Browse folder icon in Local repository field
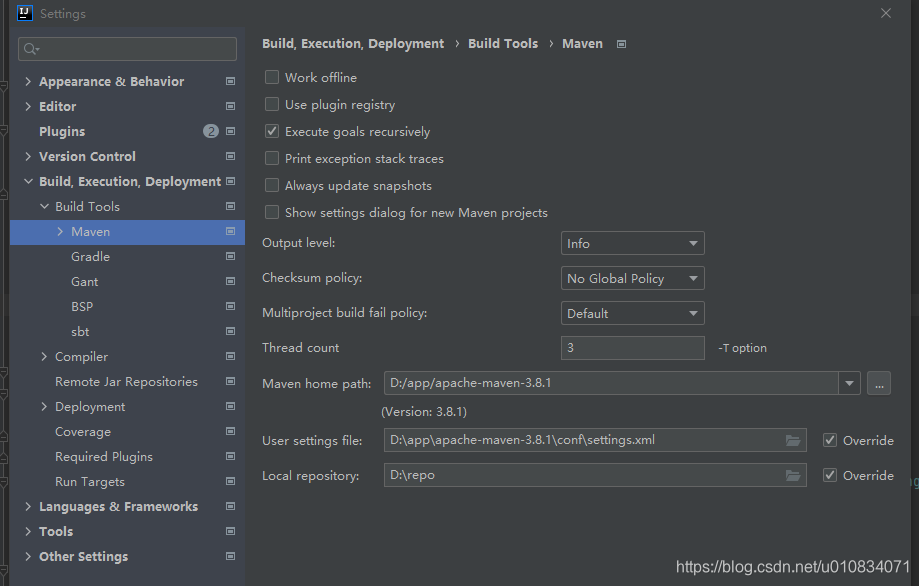The width and height of the screenshot is (919, 586). tap(793, 475)
